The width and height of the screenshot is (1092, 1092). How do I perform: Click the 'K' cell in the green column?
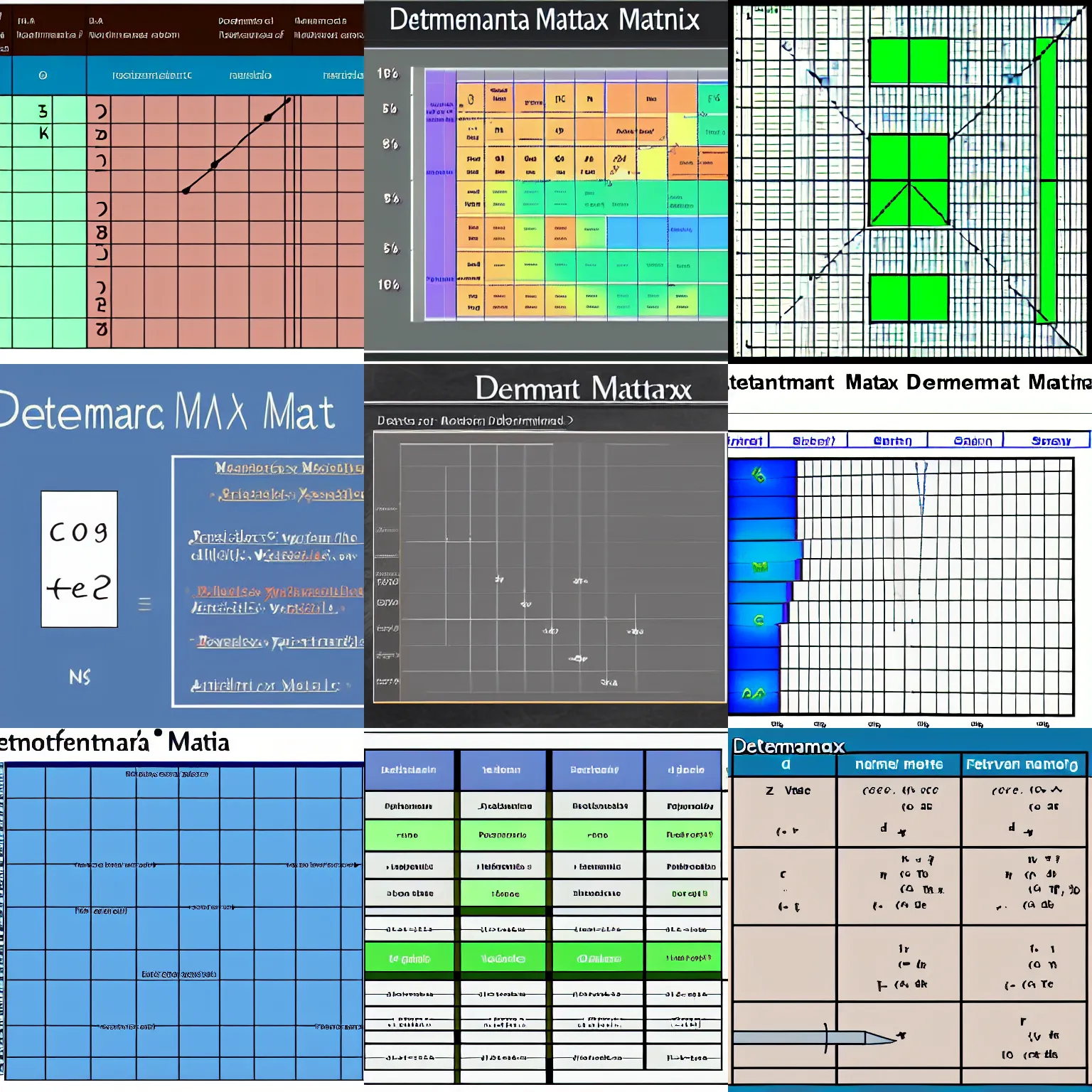coord(43,134)
